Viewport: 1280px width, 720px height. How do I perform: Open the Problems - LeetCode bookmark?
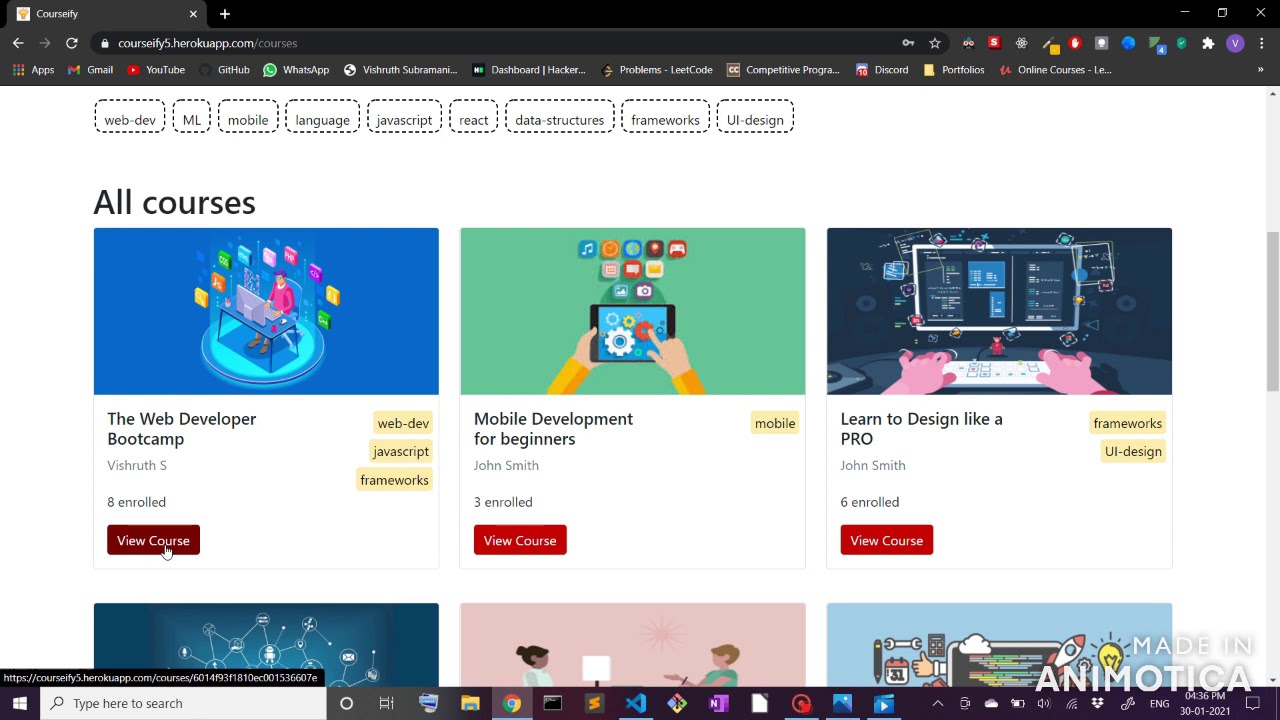657,70
